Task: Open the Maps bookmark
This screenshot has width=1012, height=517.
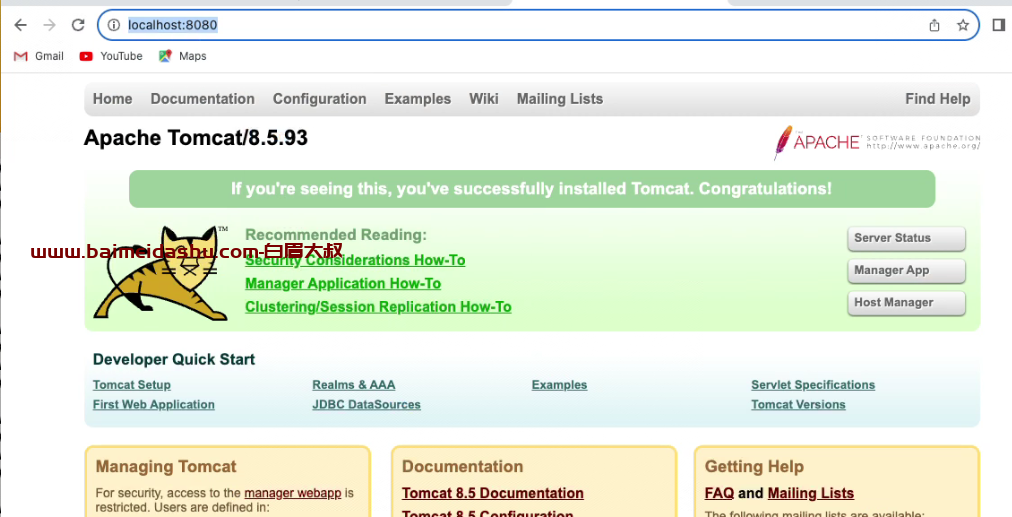Action: [x=183, y=56]
